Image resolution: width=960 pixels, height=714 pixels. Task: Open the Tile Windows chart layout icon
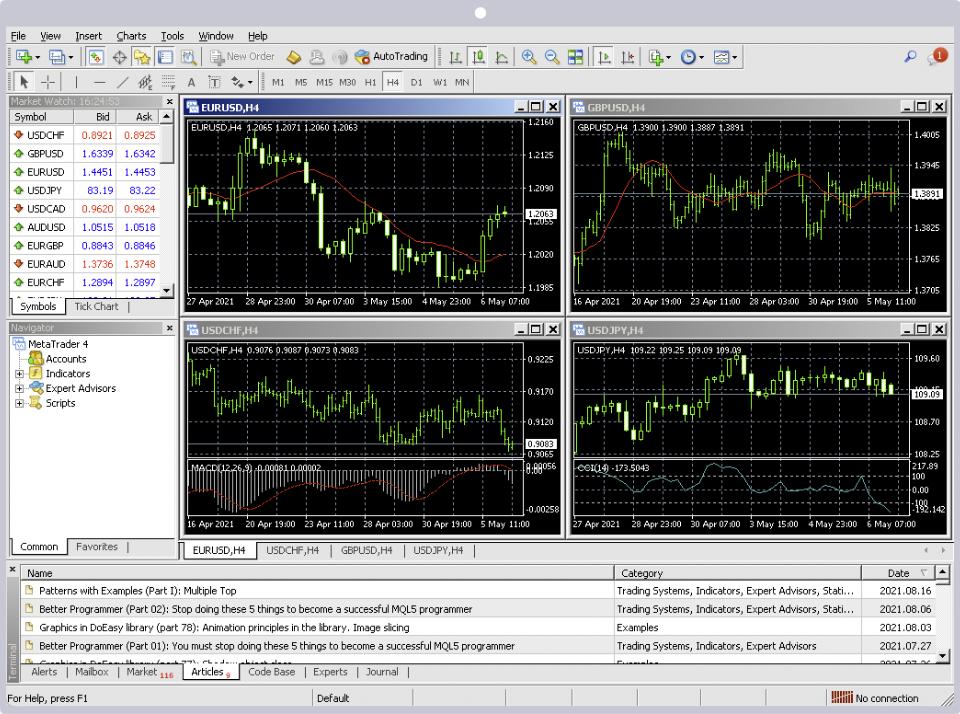click(575, 58)
